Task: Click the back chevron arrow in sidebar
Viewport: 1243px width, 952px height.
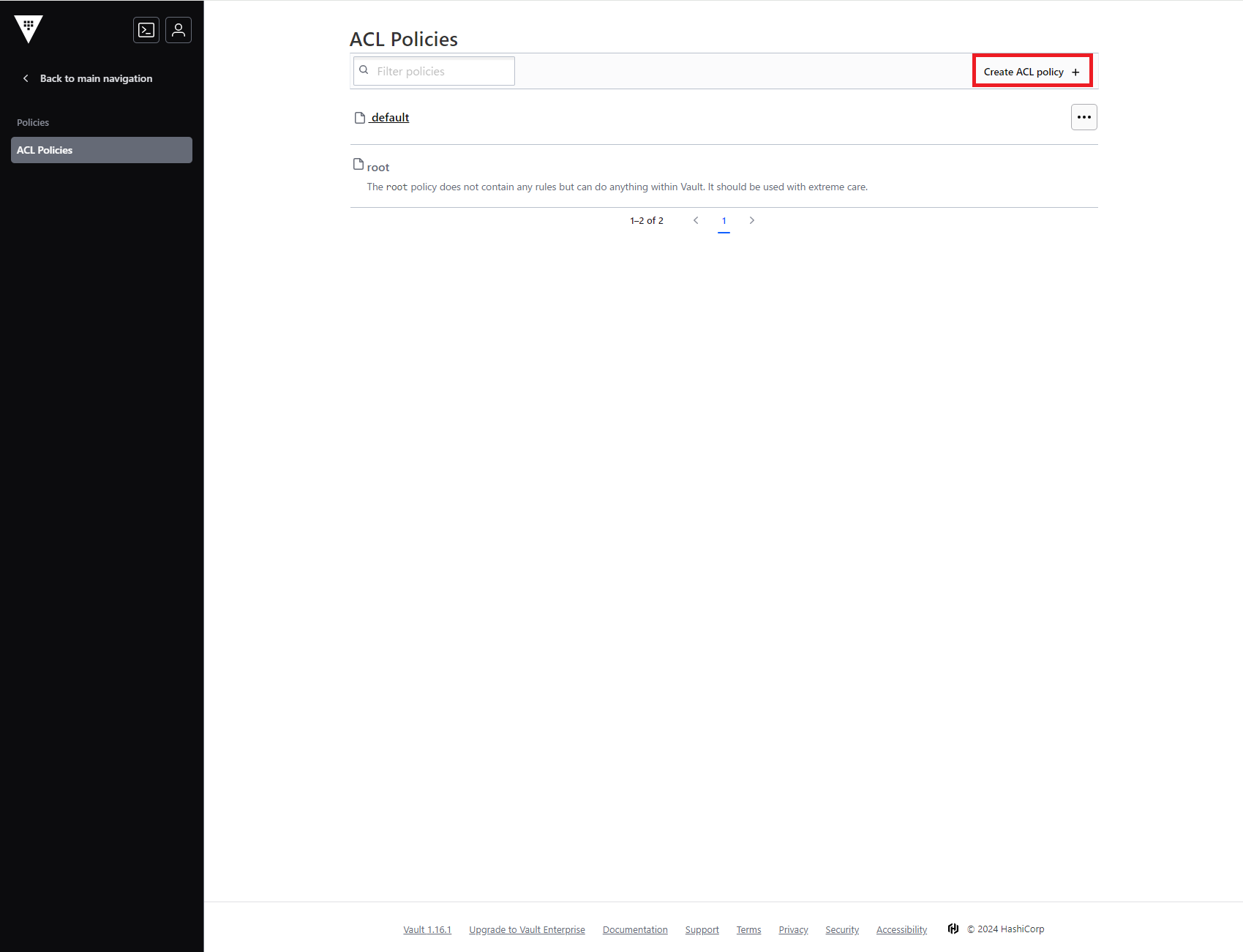Action: tap(26, 78)
